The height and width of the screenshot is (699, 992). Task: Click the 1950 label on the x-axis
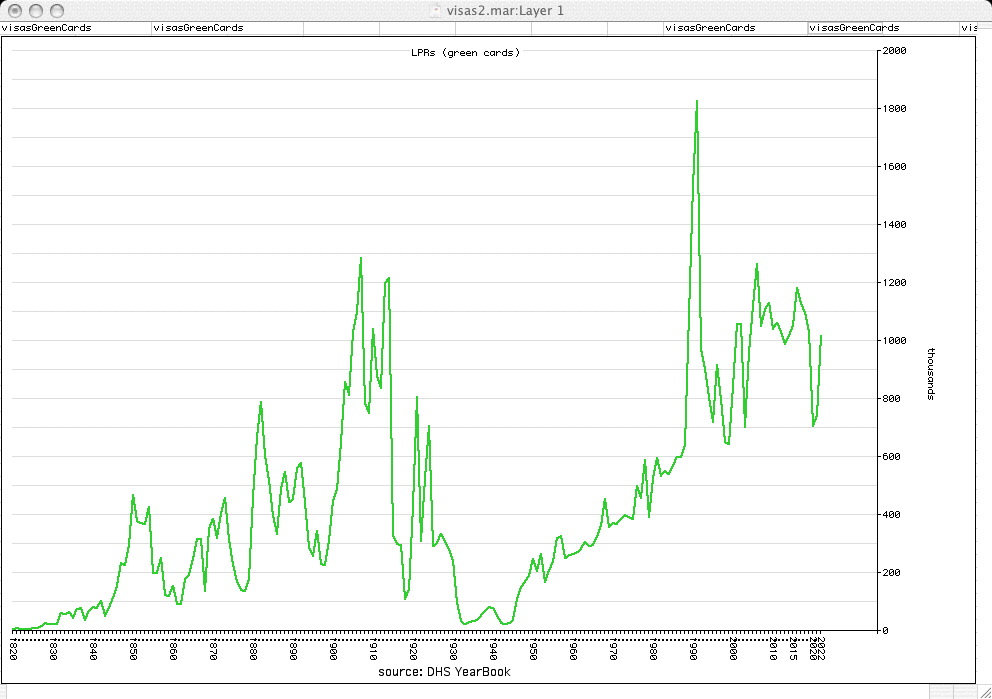pos(534,651)
